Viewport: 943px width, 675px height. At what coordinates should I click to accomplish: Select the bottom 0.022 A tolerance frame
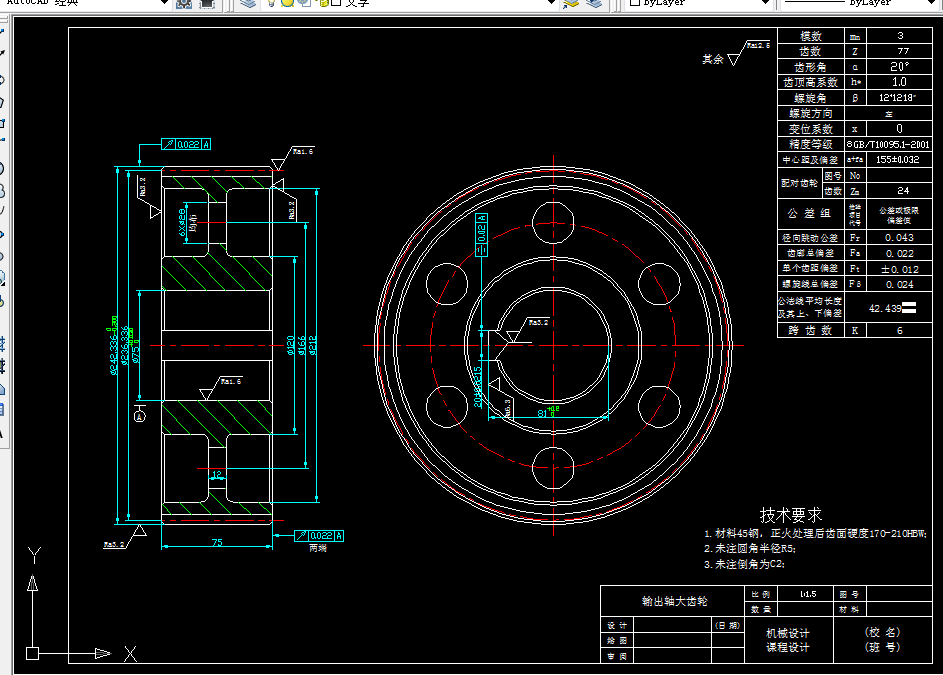click(x=319, y=535)
